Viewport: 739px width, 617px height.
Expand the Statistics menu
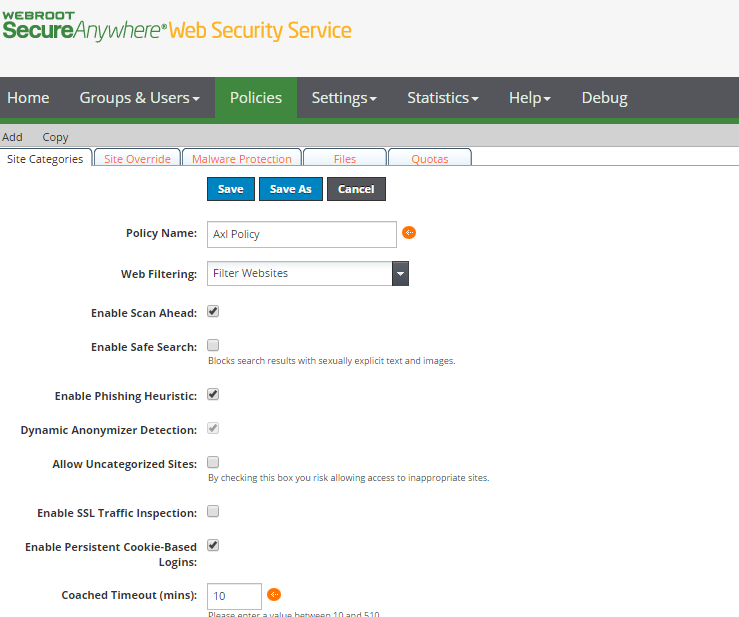pyautogui.click(x=443, y=98)
